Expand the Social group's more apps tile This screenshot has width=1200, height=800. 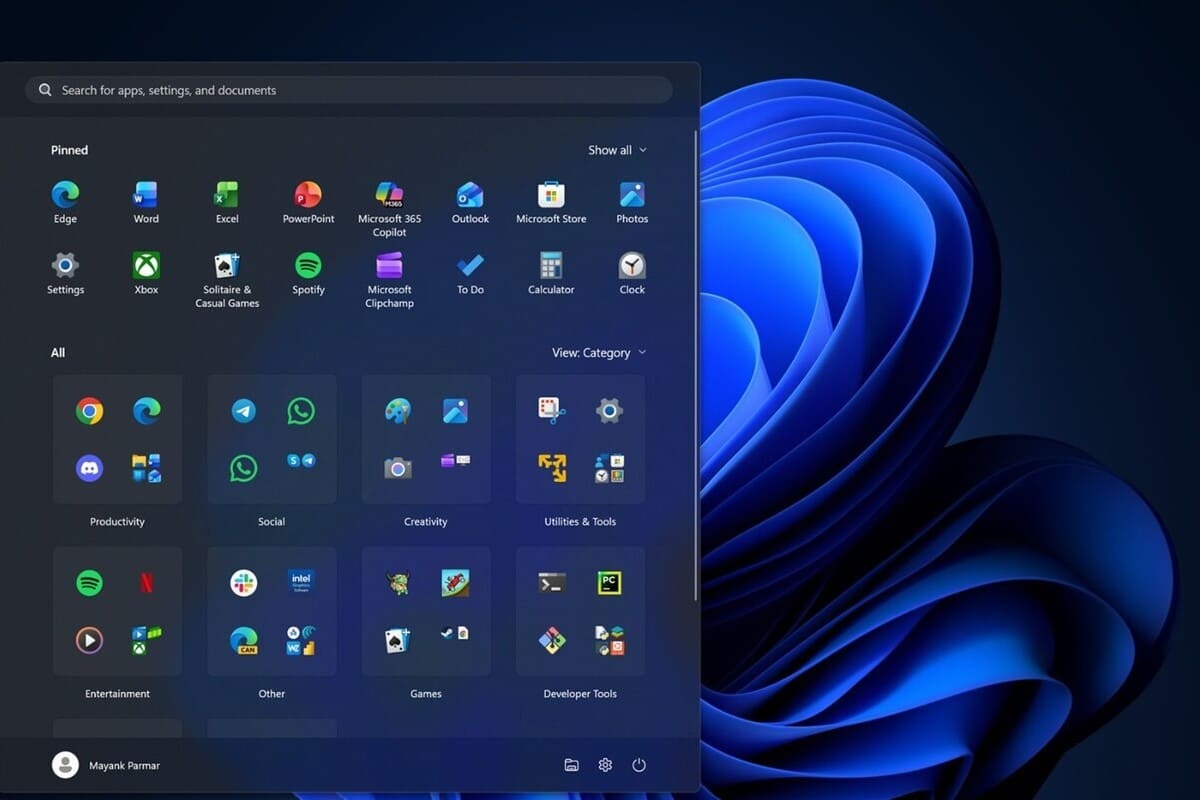(x=301, y=460)
